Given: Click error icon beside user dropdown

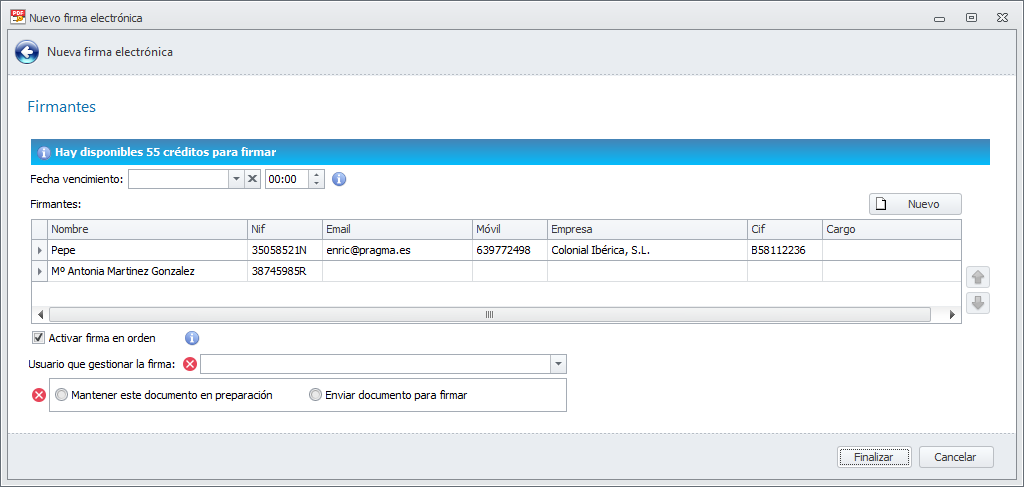Looking at the screenshot, I should (x=190, y=364).
